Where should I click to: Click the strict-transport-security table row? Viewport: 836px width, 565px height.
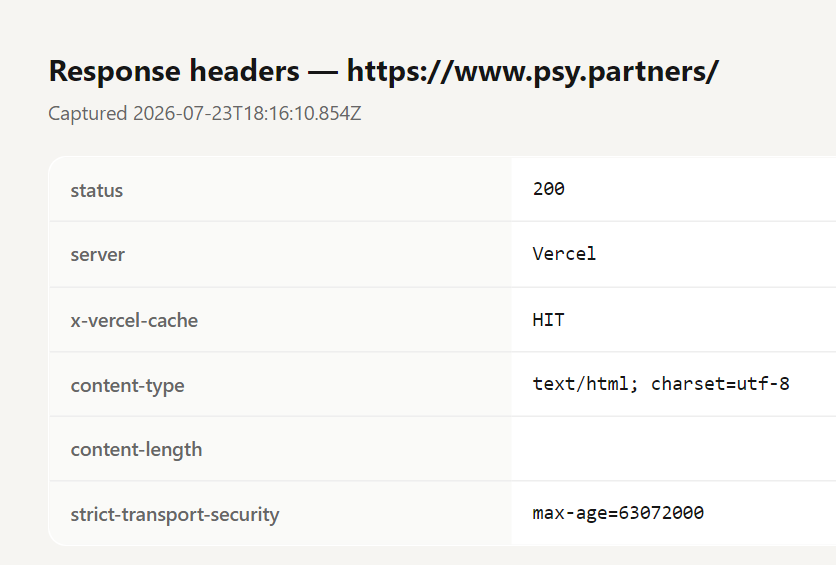443,513
